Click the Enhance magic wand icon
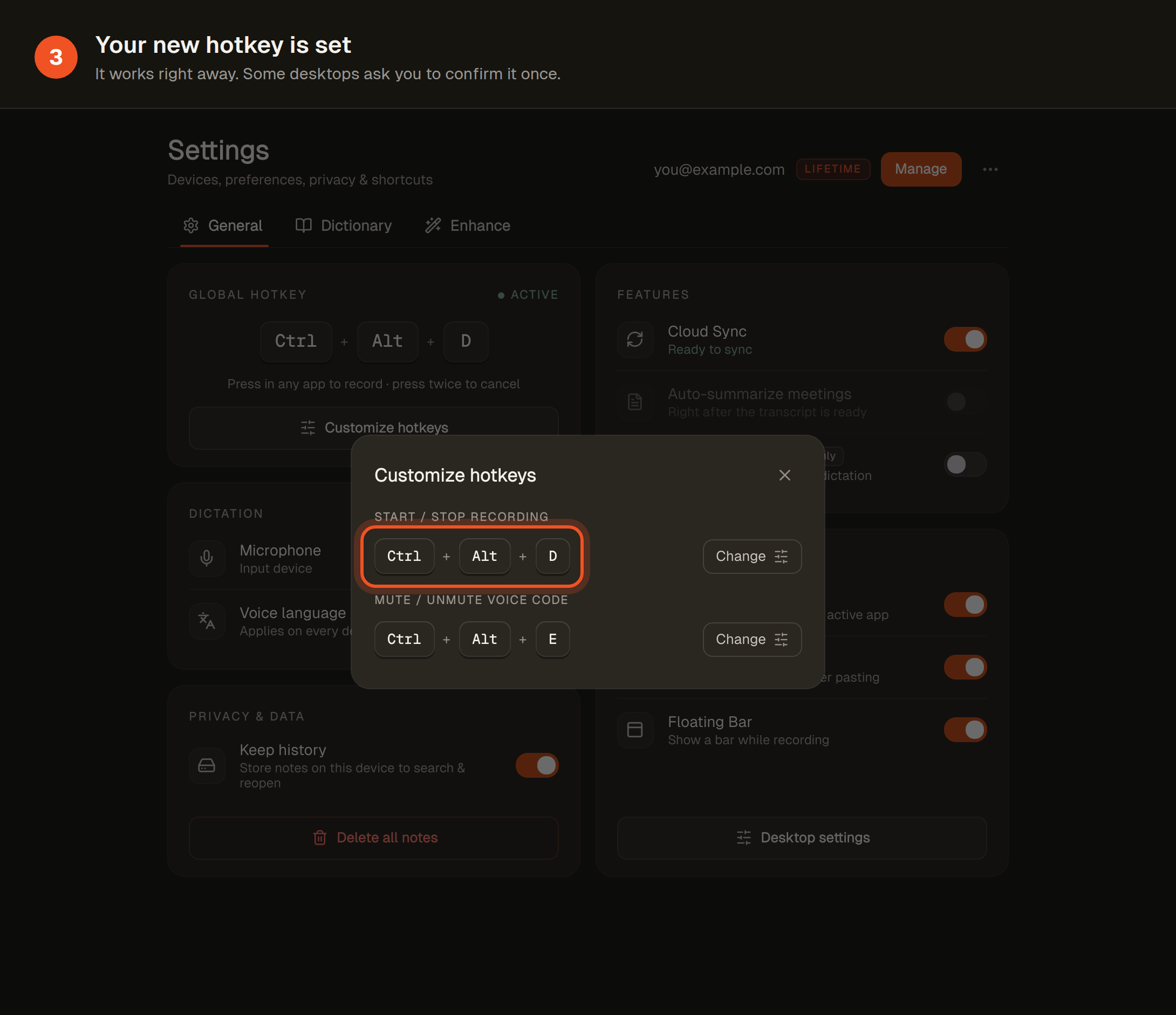 (x=433, y=226)
